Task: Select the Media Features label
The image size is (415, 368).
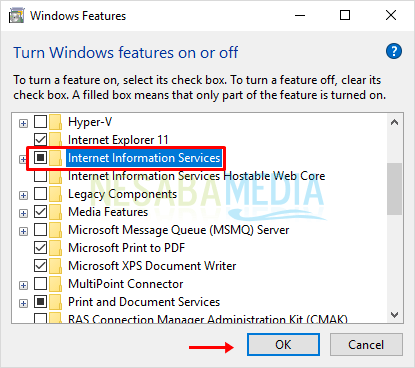Action: [108, 212]
